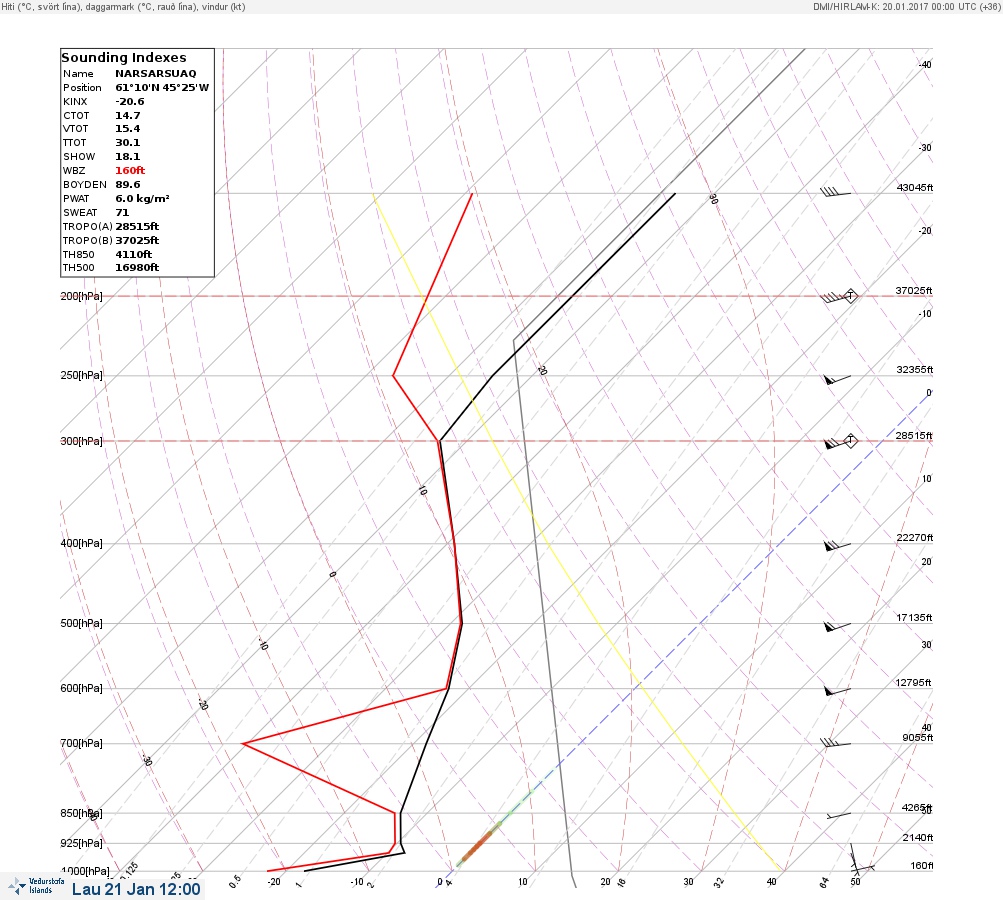Click the 250[hPa] pressure label
Viewport: 1003px width, 900px height.
(x=81, y=375)
